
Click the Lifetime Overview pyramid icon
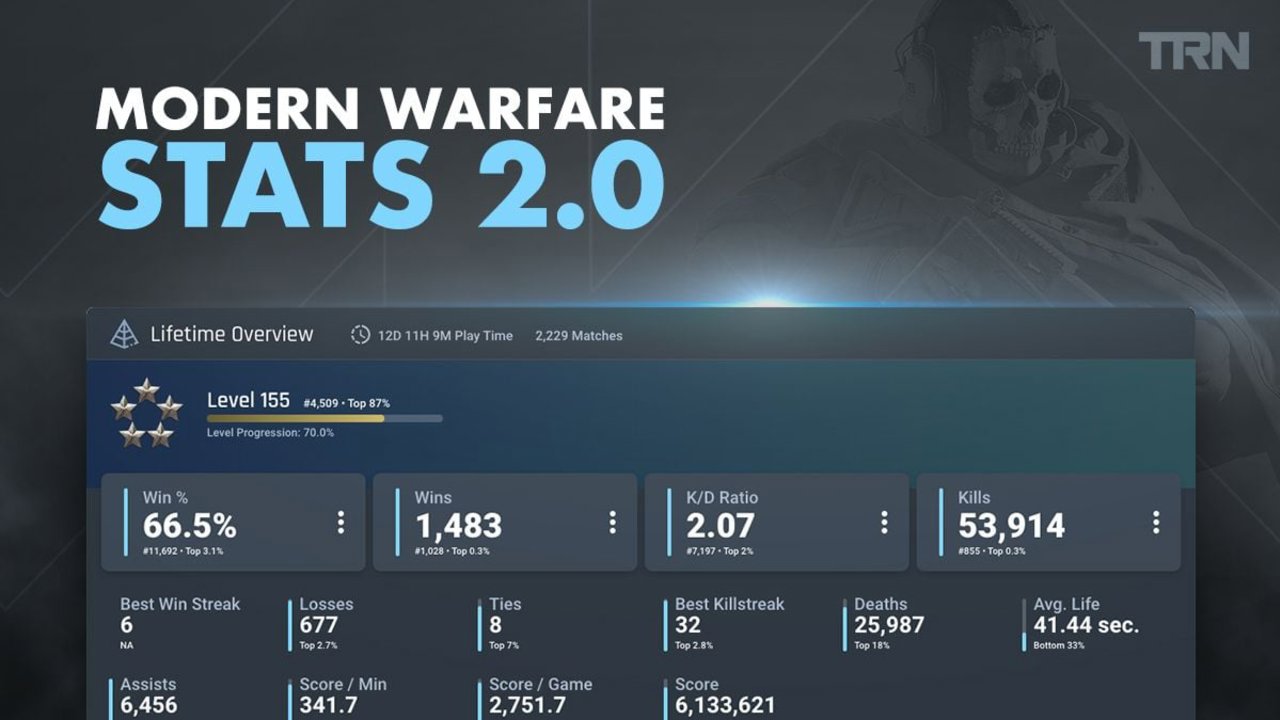124,334
